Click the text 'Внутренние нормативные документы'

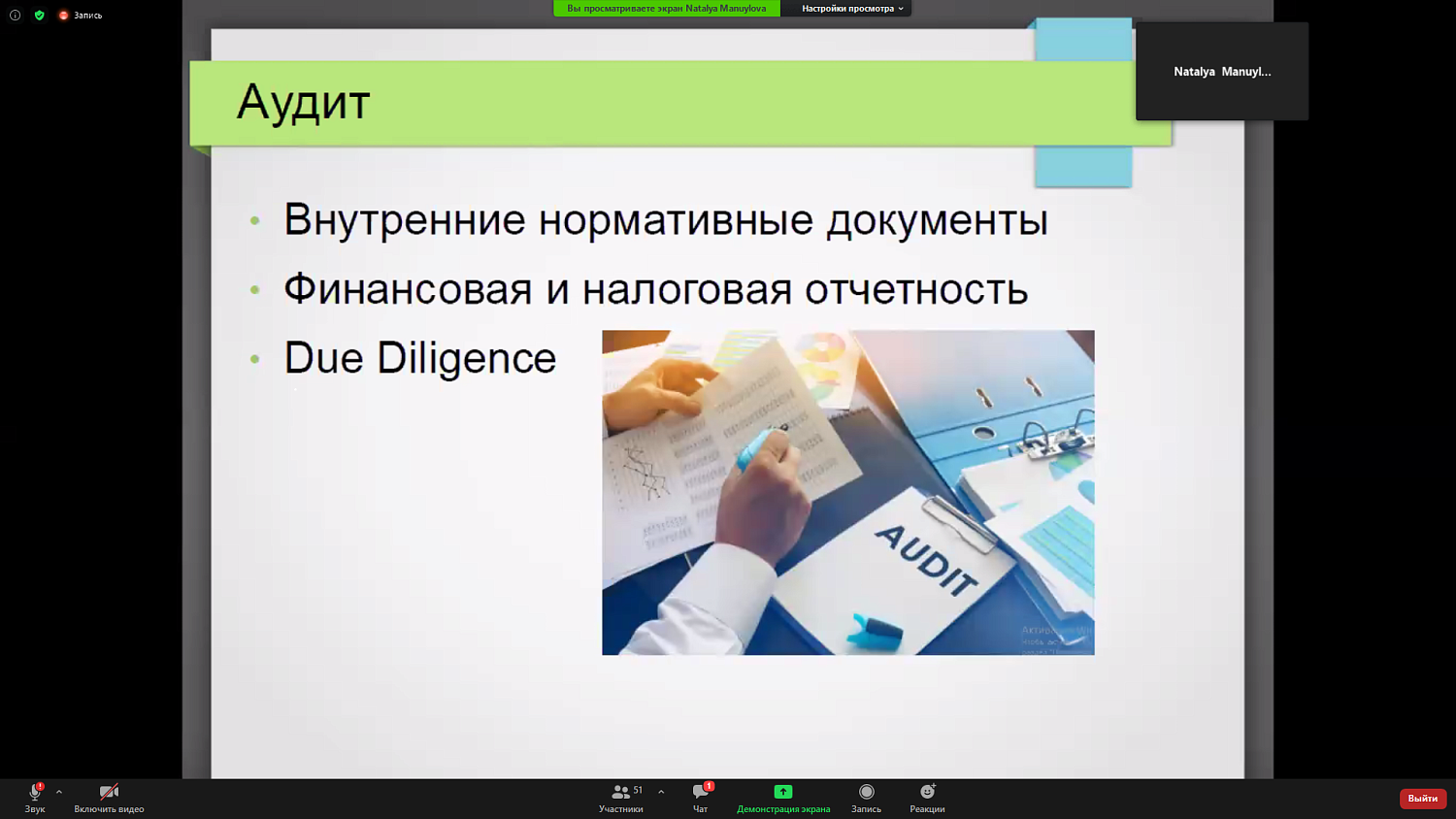(666, 220)
